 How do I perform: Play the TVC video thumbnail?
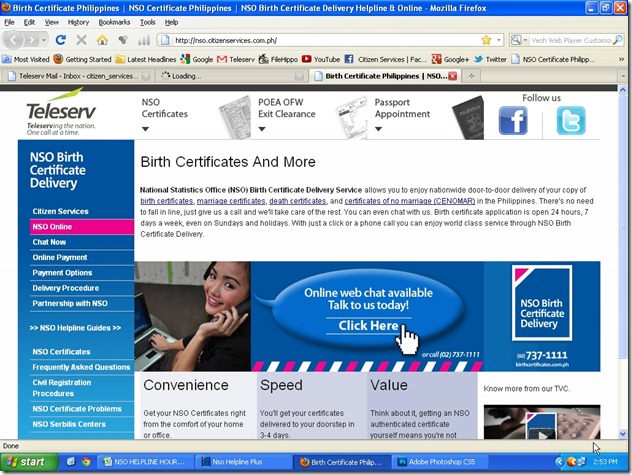click(x=542, y=423)
